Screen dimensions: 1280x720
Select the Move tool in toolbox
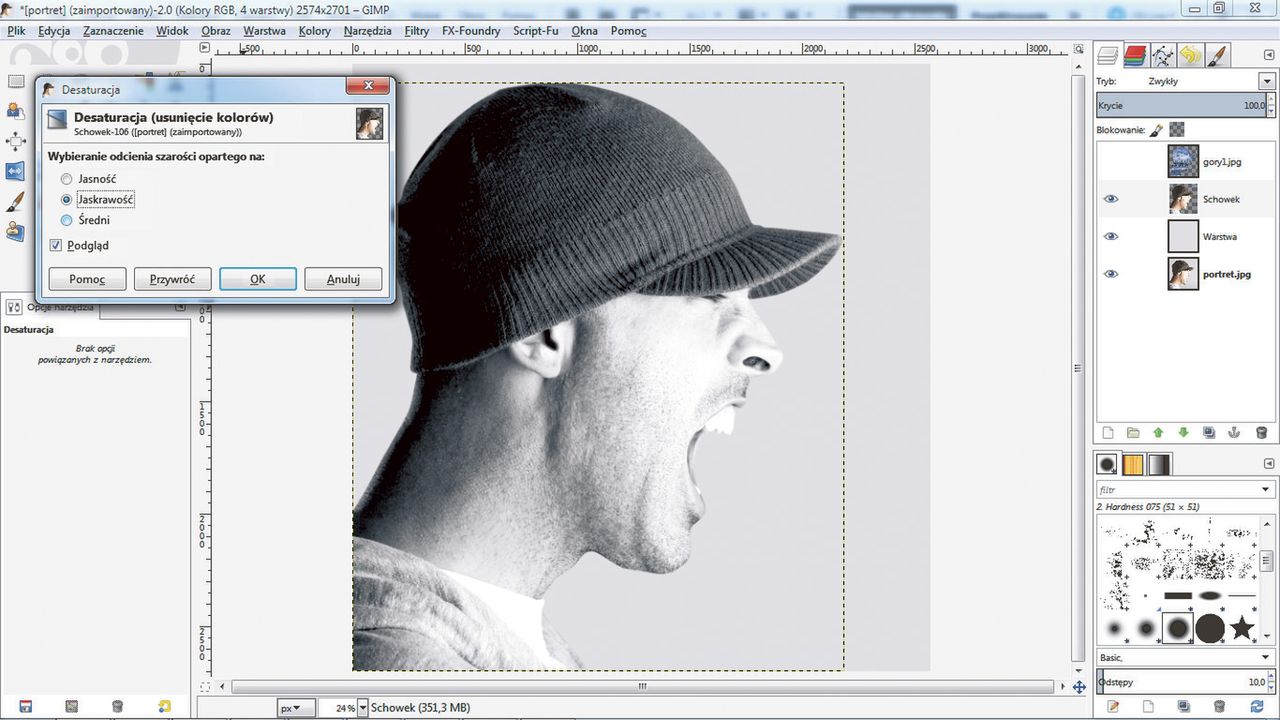pyautogui.click(x=15, y=141)
